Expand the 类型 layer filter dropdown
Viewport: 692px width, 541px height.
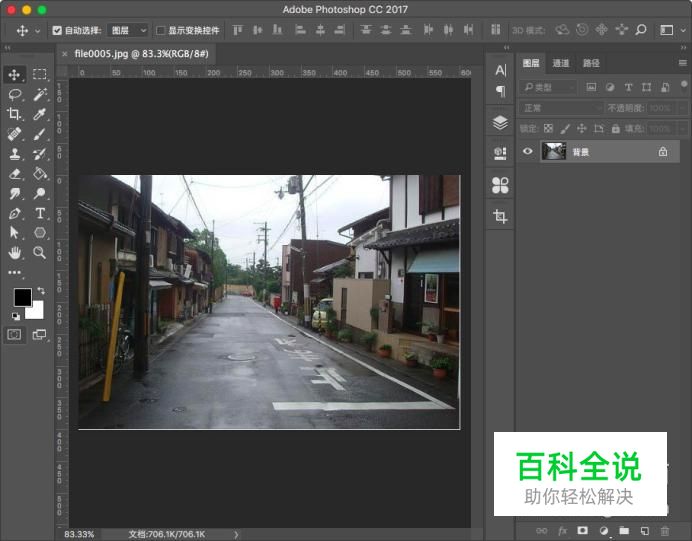[547, 88]
